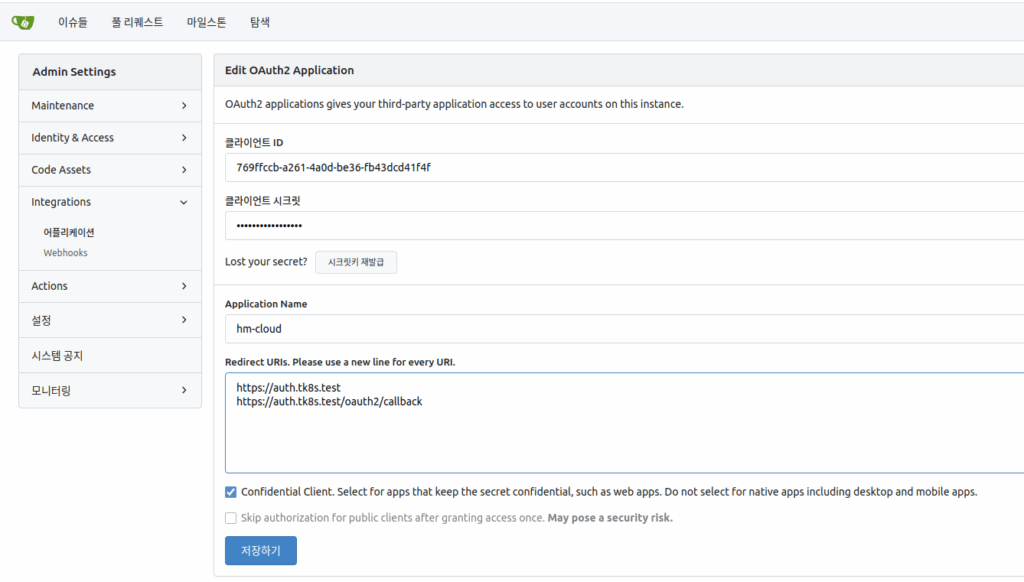Select 어플리케이션 under Integrations
The image size is (1024, 582).
tap(69, 232)
